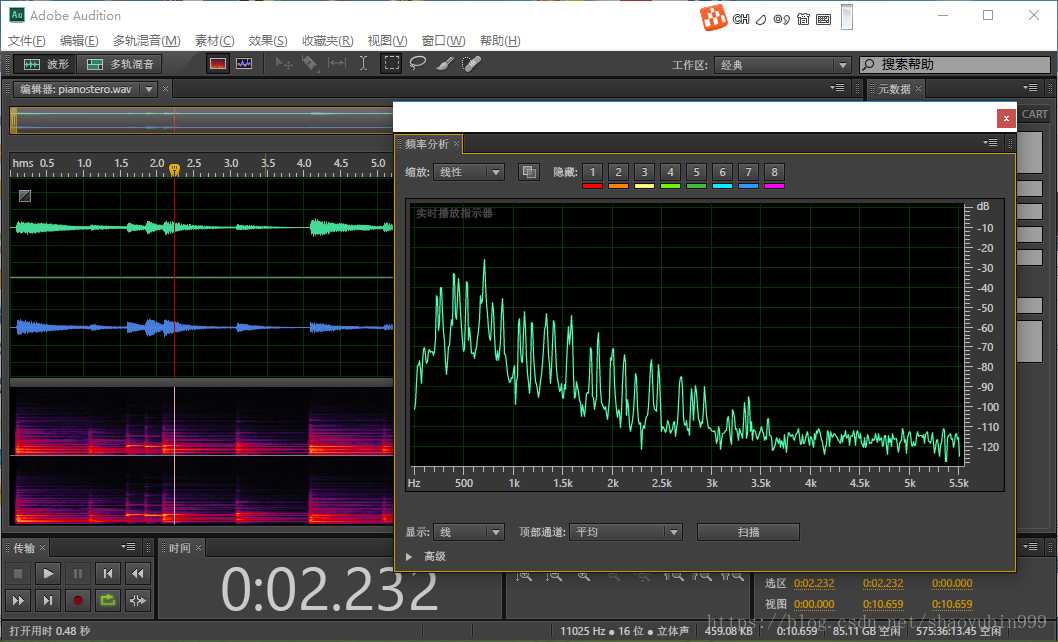Select the 元数据 panel tab
1058x642 pixels.
point(893,88)
